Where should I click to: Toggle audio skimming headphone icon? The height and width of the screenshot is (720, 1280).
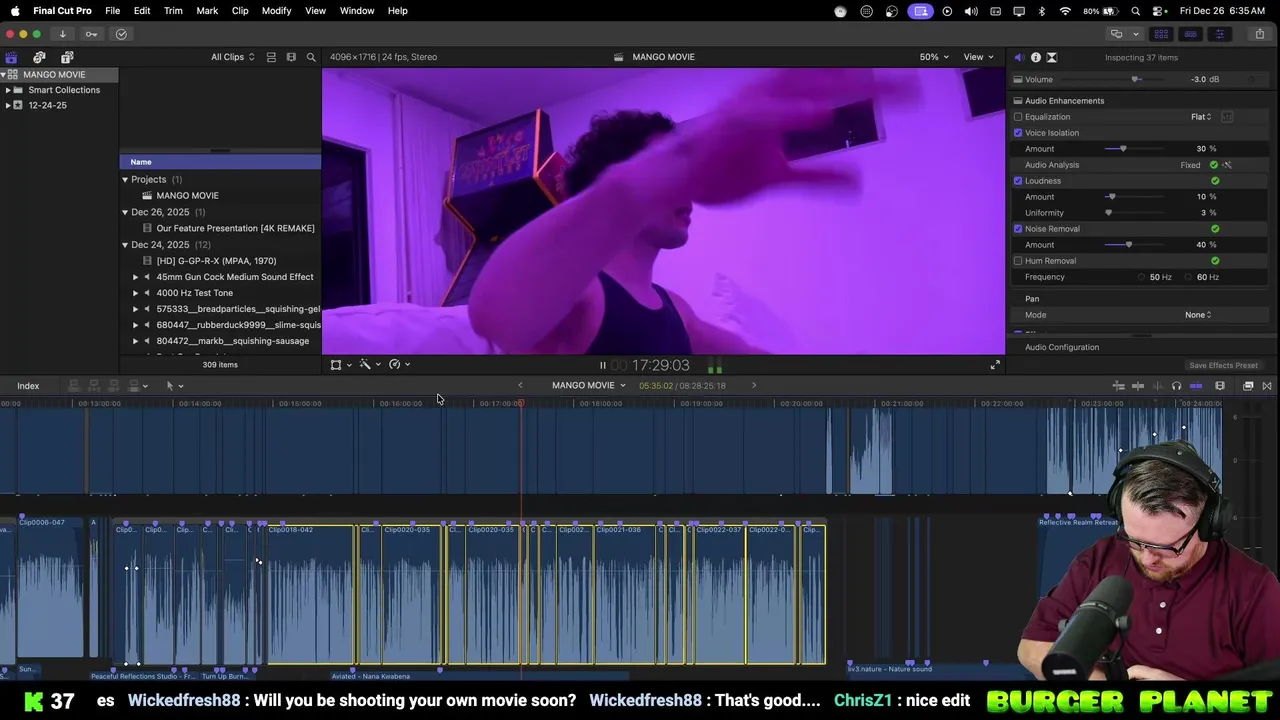1176,386
